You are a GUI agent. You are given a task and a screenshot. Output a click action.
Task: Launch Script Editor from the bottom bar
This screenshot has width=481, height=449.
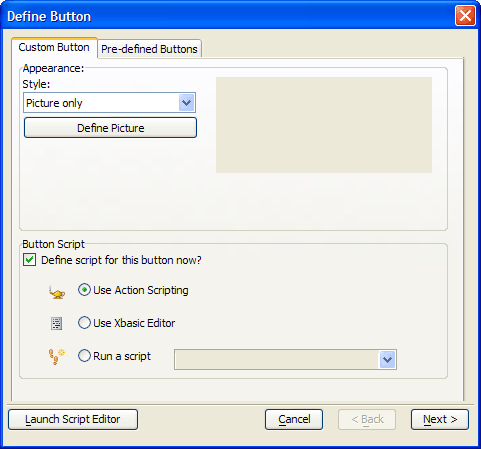click(x=73, y=419)
